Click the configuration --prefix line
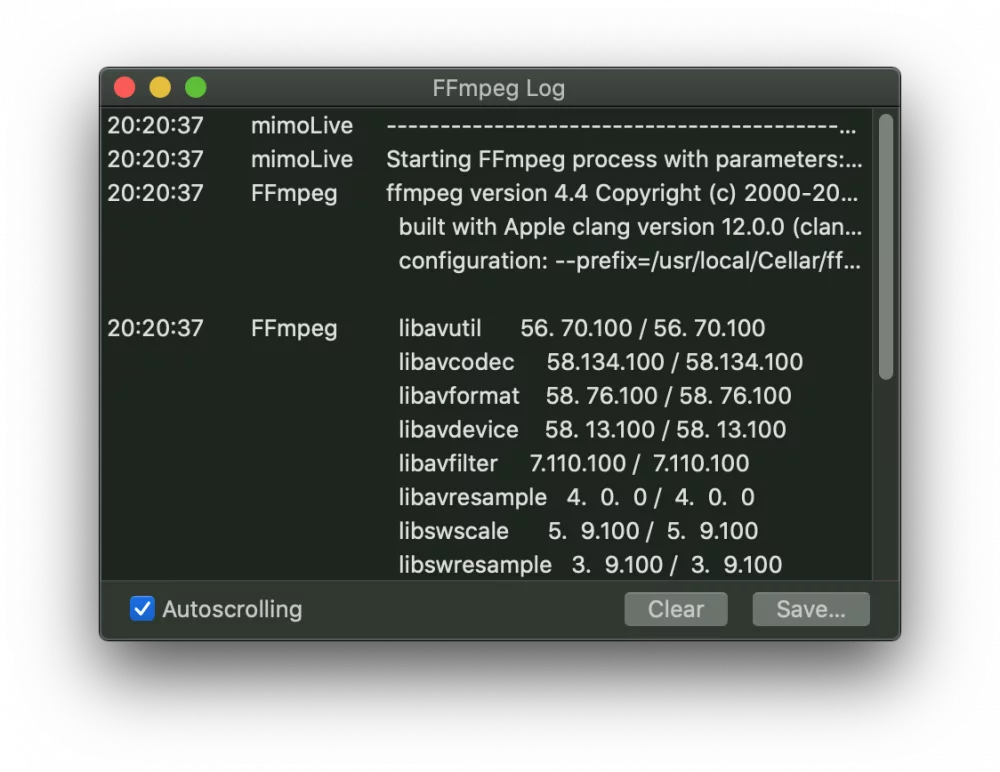 click(630, 261)
